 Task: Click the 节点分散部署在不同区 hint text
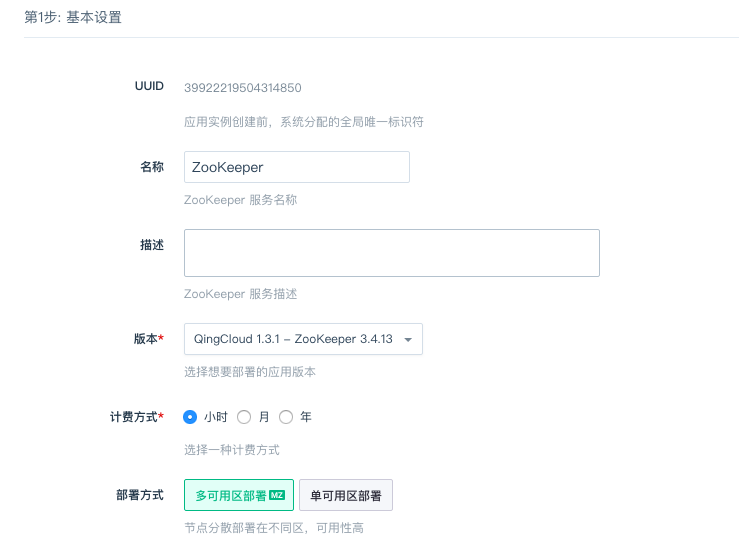[x=244, y=528]
